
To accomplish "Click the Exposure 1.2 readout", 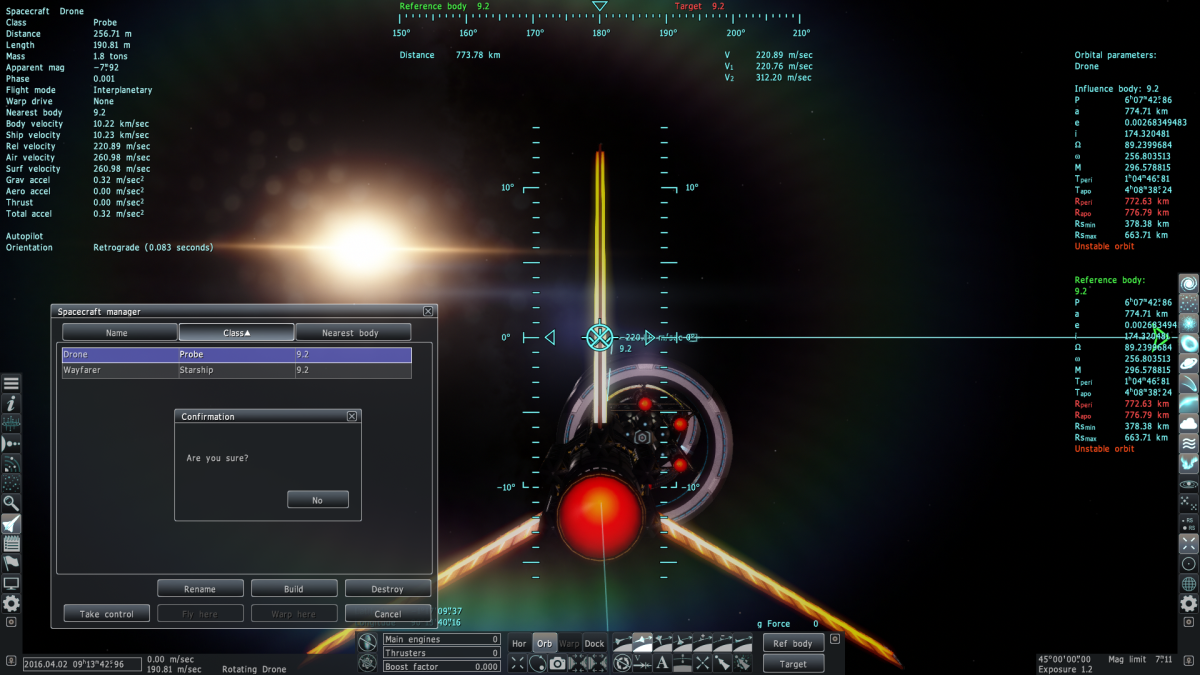I will pyautogui.click(x=1067, y=669).
